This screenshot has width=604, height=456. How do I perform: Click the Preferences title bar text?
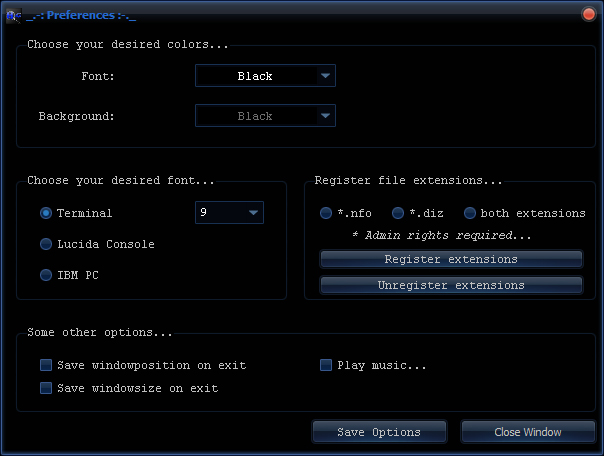coord(79,13)
